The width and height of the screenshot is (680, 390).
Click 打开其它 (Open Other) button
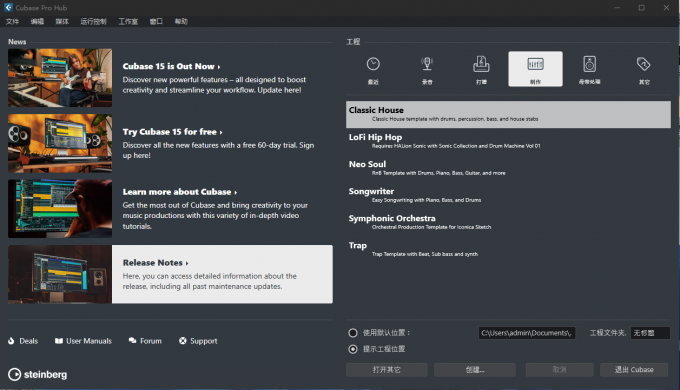coord(387,370)
